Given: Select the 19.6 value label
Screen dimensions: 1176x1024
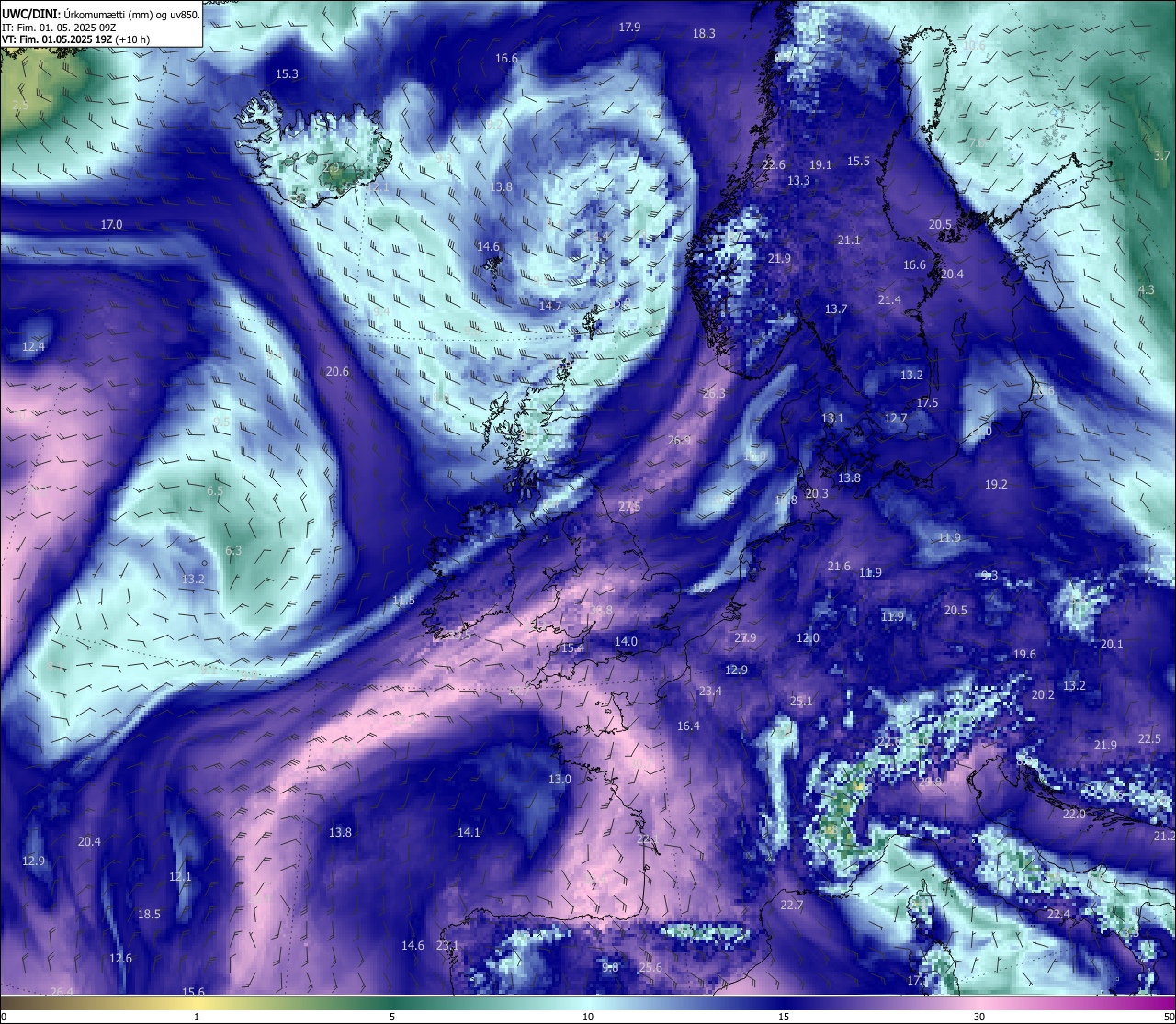Looking at the screenshot, I should coord(1024,654).
